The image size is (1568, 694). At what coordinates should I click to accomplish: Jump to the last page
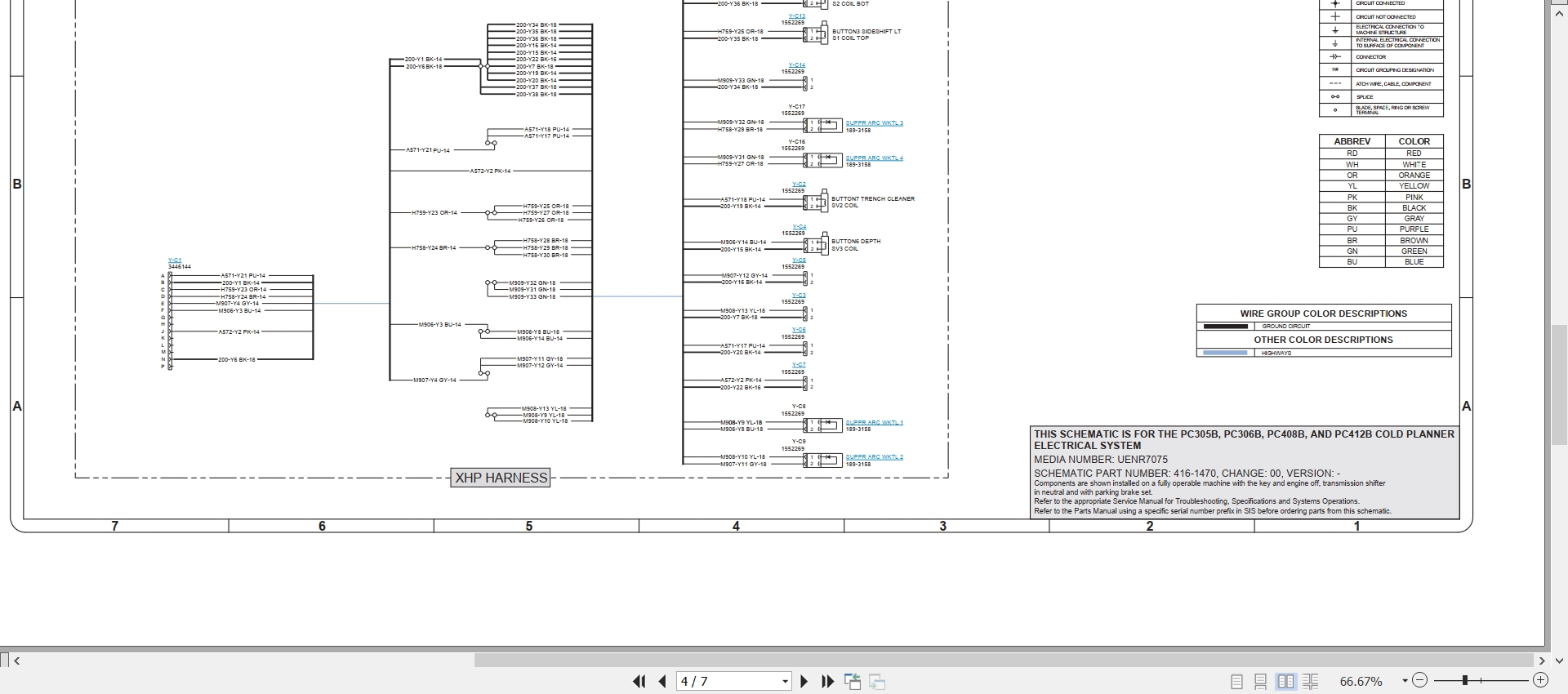[827, 681]
